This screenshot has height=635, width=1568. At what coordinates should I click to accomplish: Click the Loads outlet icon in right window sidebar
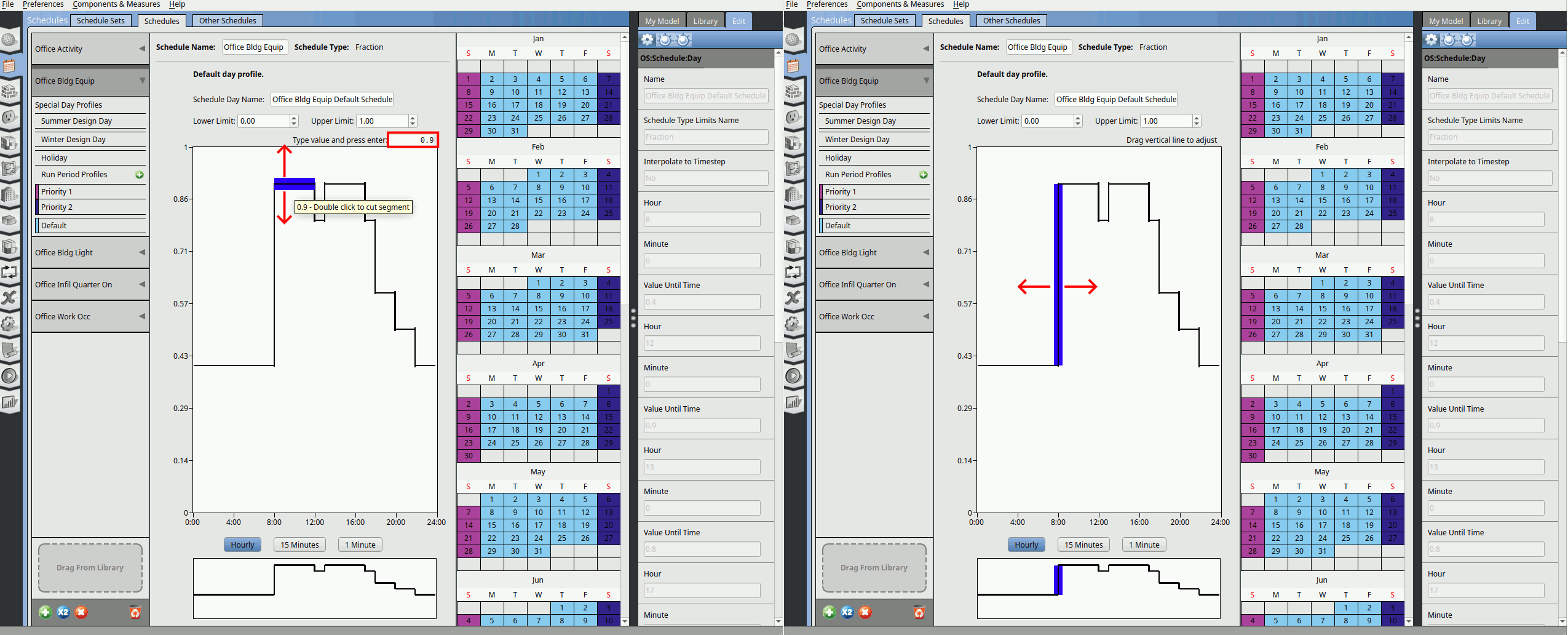click(793, 117)
